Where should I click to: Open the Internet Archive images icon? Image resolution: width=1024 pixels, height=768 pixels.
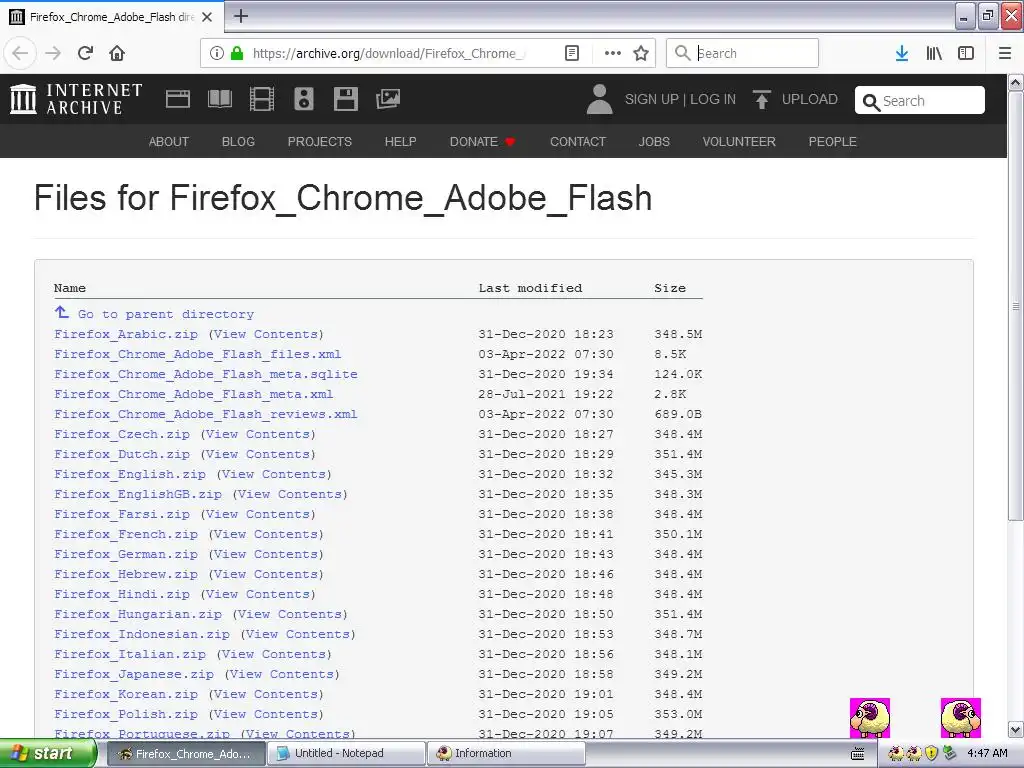tap(388, 99)
